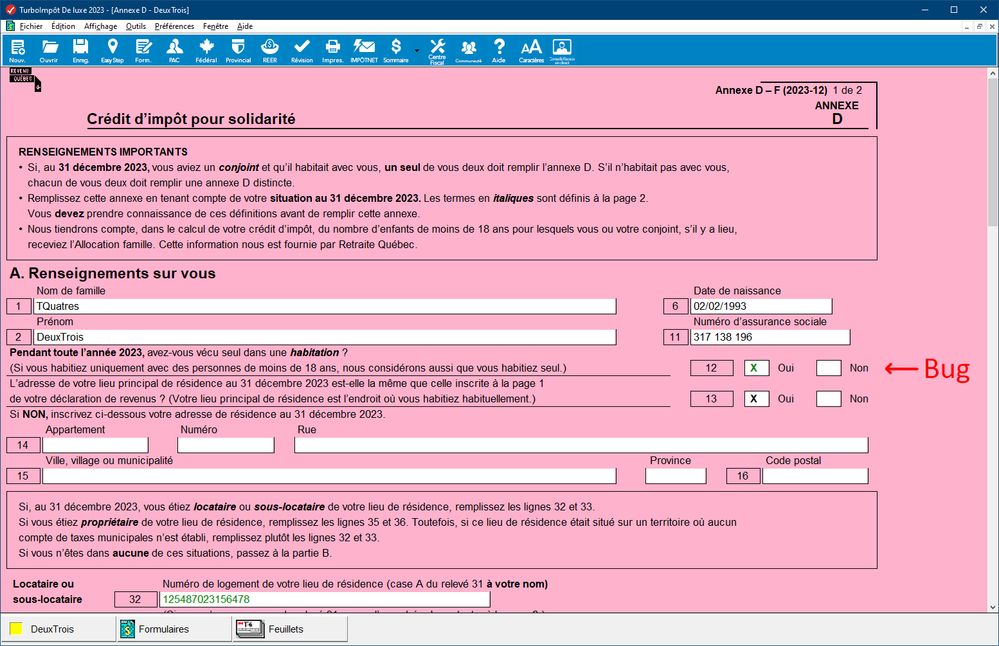Save the return with the Enreg. icon

tap(80, 50)
